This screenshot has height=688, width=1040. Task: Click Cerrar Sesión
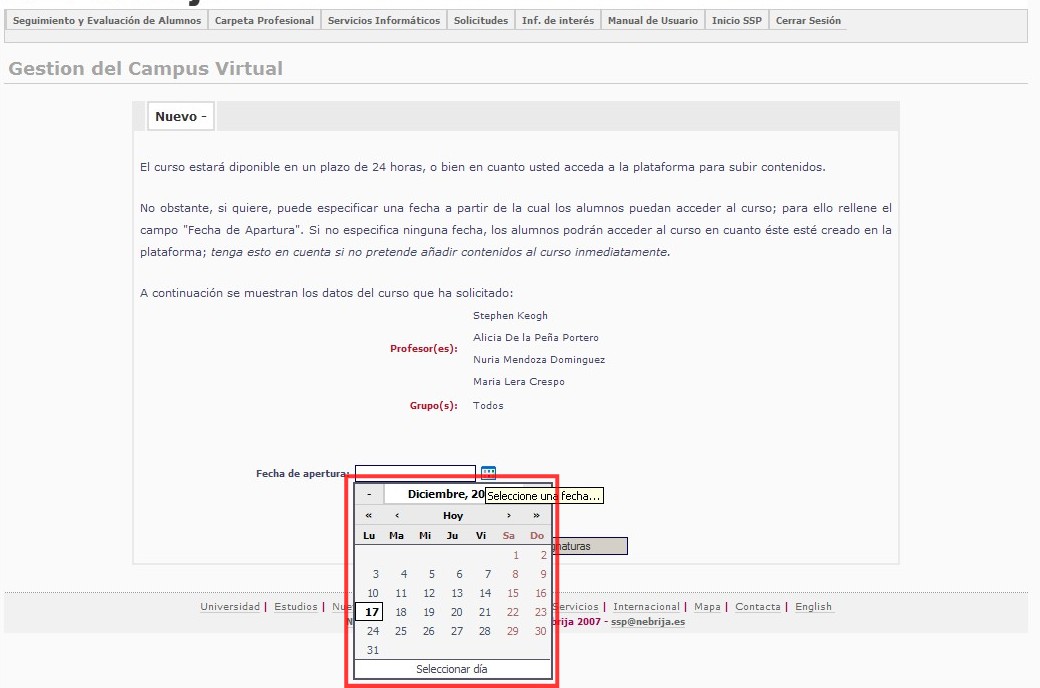[808, 21]
